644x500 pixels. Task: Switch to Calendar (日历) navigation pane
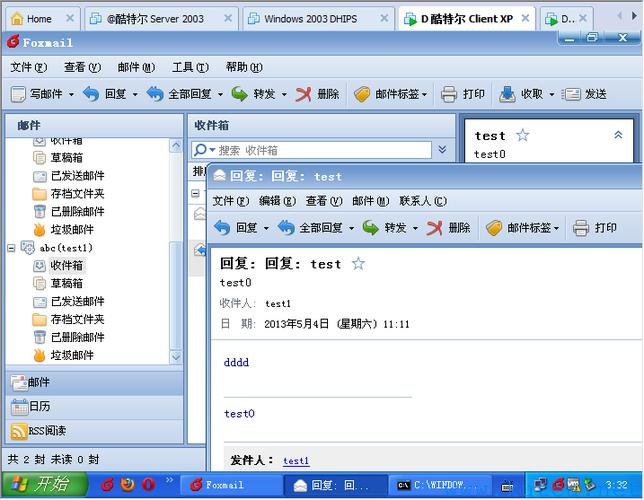[95, 407]
